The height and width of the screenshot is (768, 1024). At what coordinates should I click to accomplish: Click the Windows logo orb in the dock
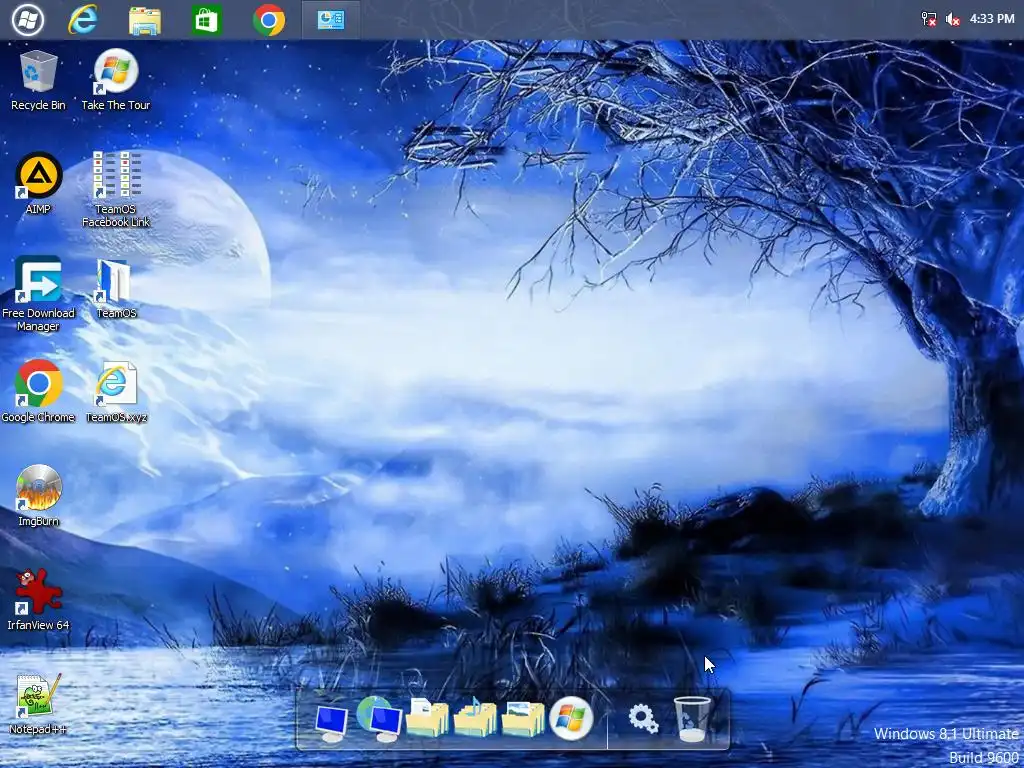[x=571, y=718]
